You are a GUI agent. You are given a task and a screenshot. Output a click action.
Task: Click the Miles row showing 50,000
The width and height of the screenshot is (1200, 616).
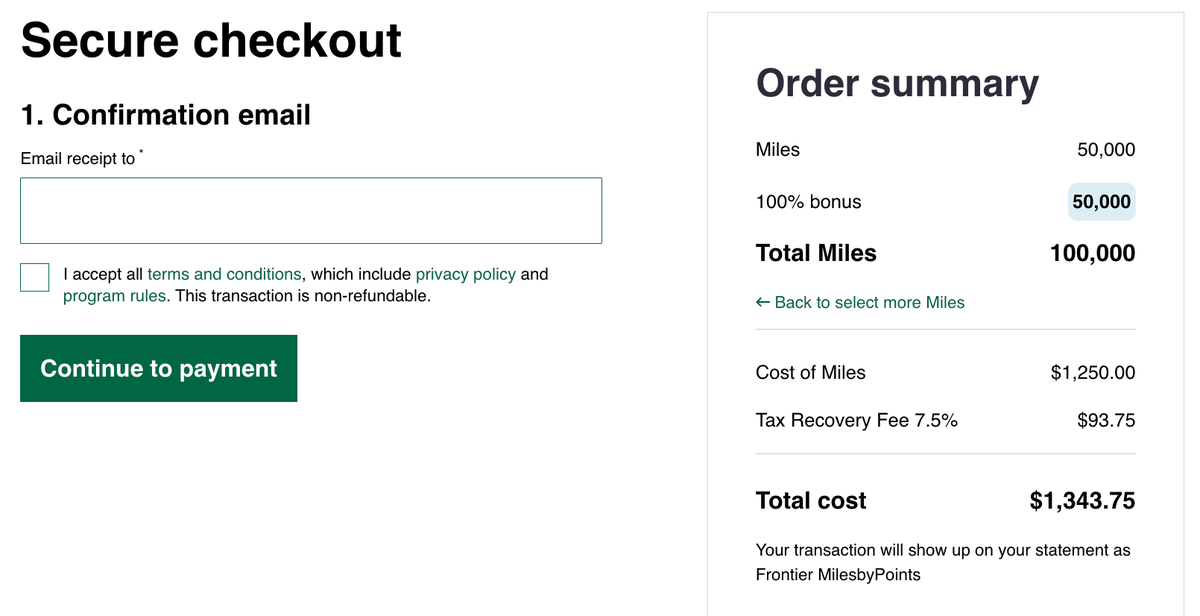click(945, 149)
